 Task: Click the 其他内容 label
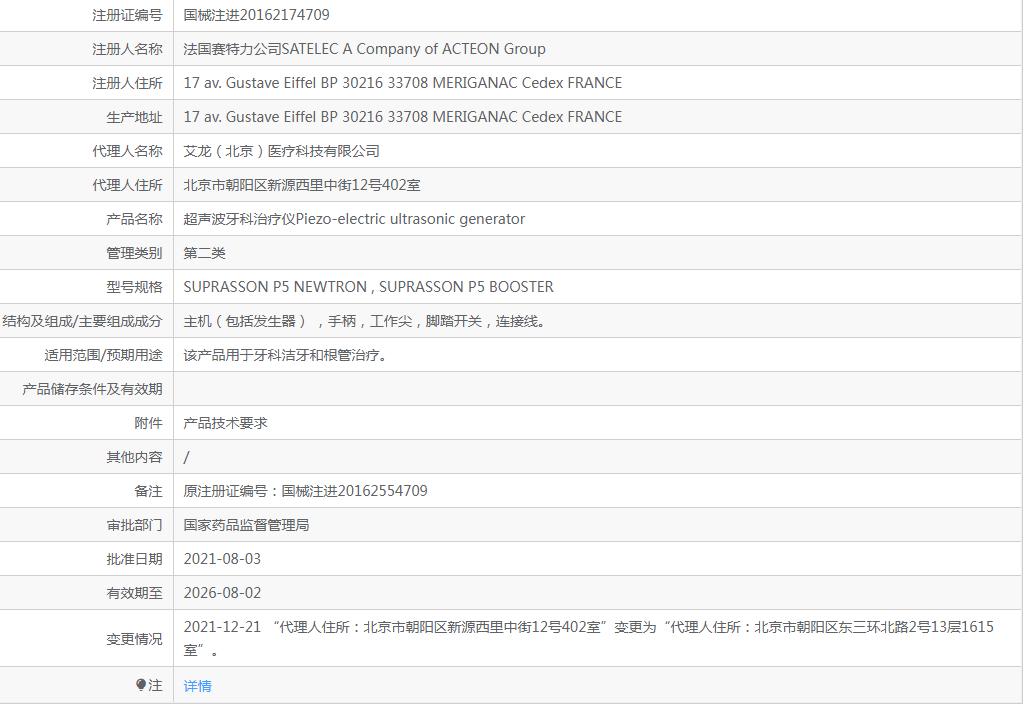click(134, 457)
